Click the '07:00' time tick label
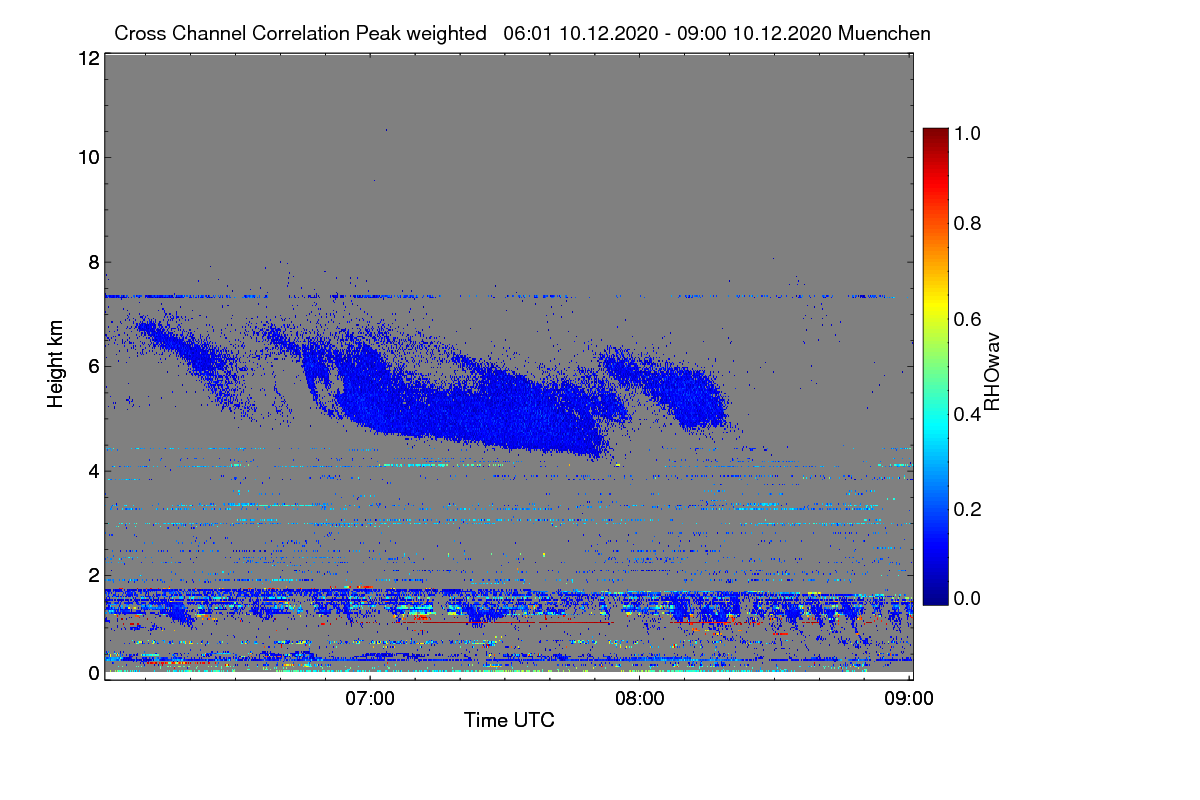 coord(370,698)
